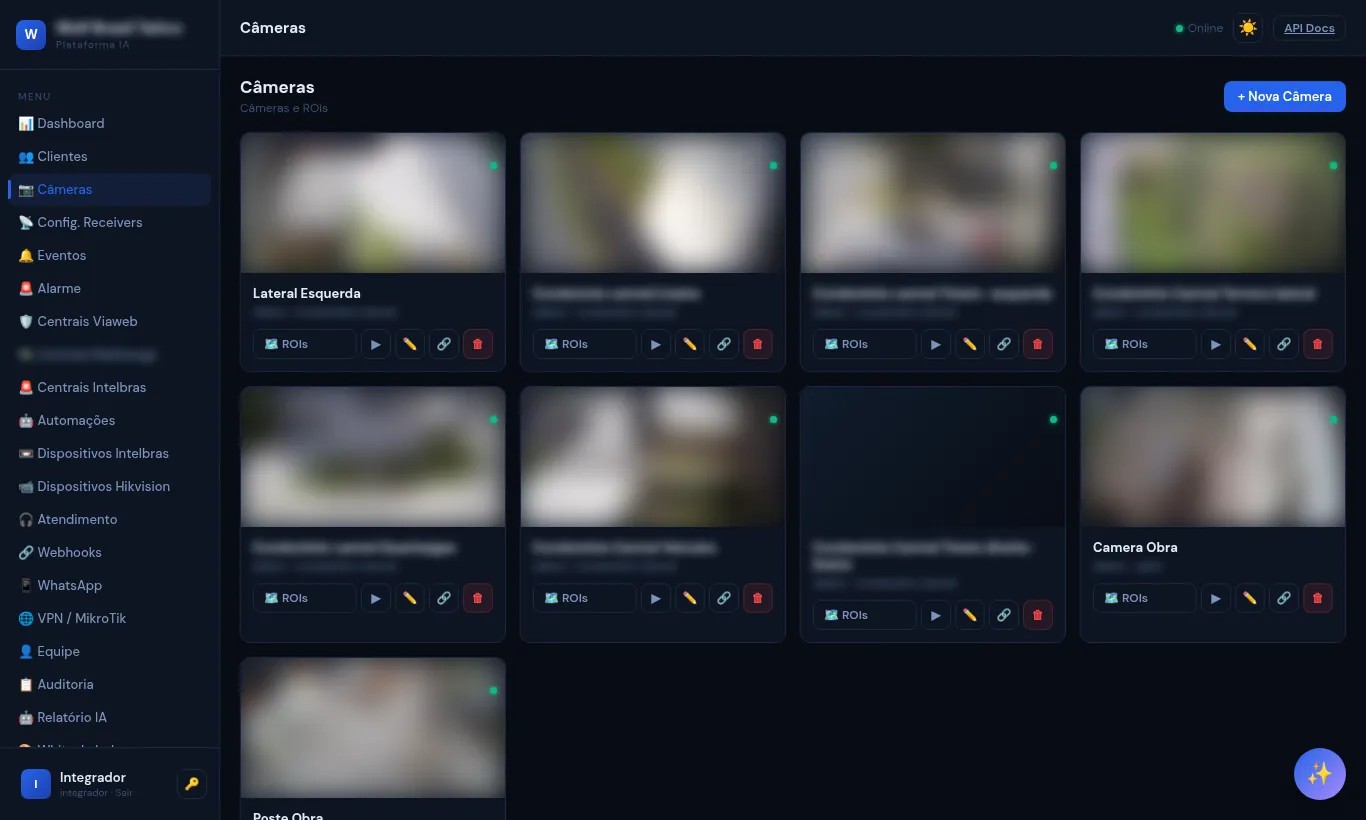Viewport: 1366px width, 820px height.
Task: Open Webhooks in the sidebar
Action: pos(109,552)
